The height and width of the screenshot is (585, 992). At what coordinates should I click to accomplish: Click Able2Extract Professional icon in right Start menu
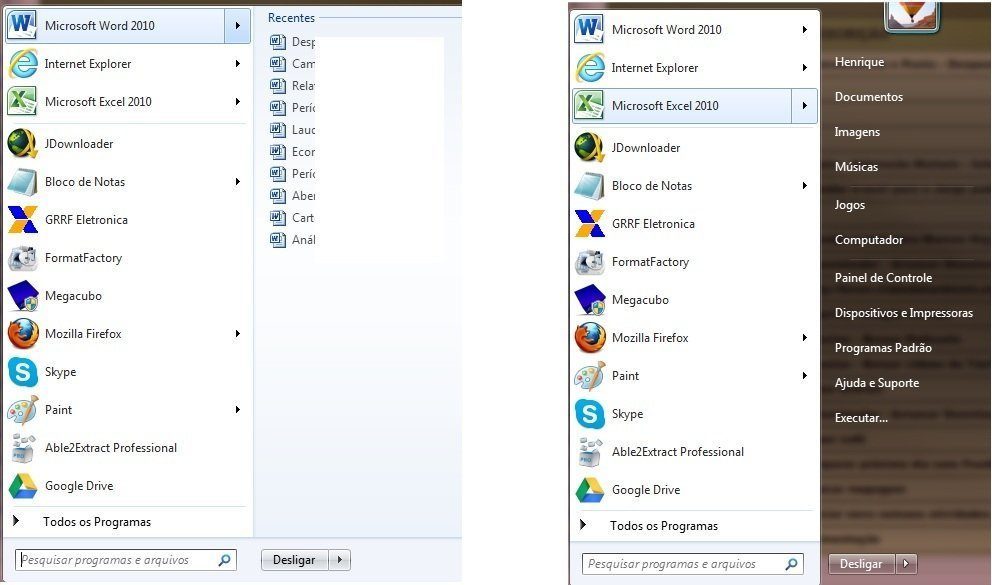(589, 452)
